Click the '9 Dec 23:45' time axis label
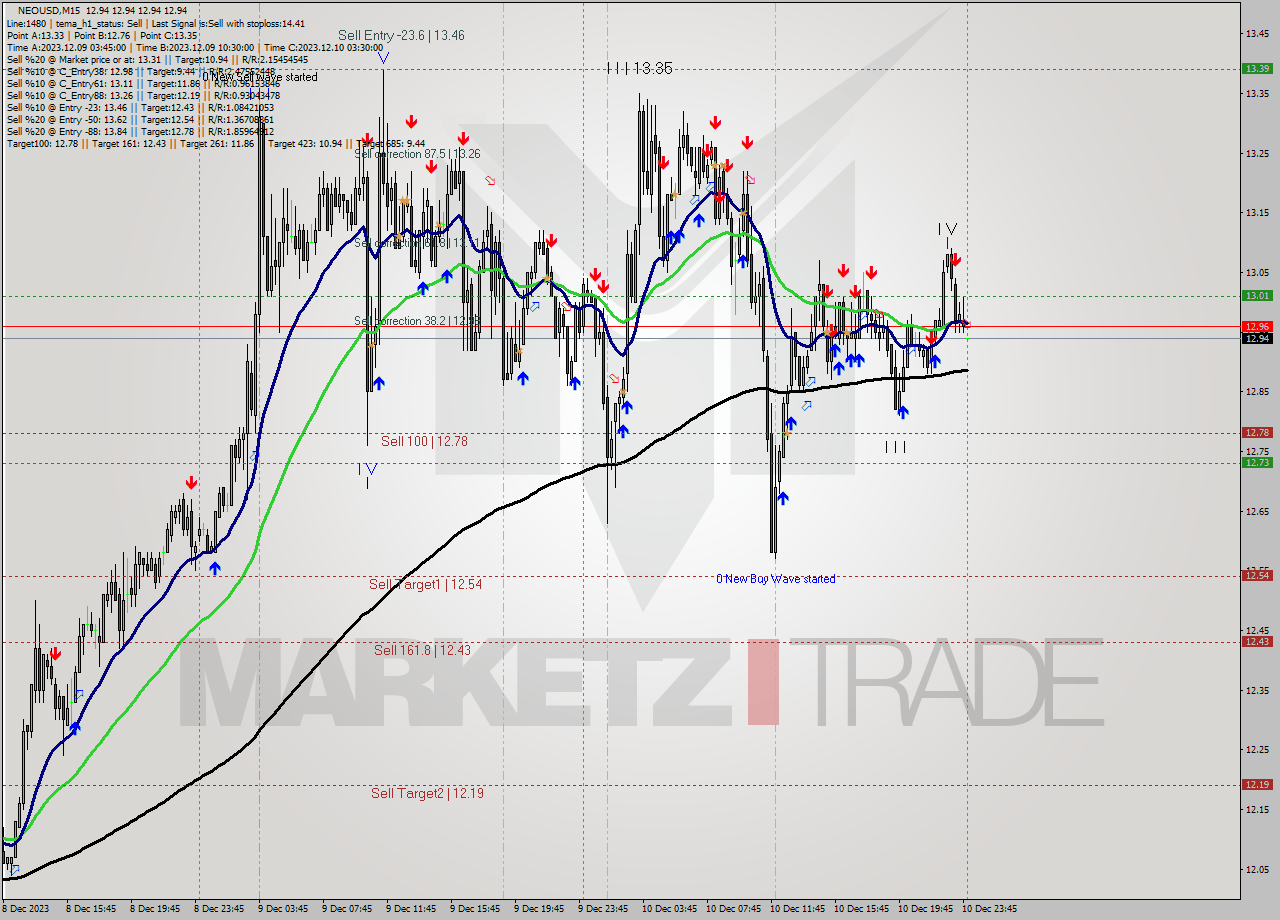The height and width of the screenshot is (920, 1280). point(603,909)
